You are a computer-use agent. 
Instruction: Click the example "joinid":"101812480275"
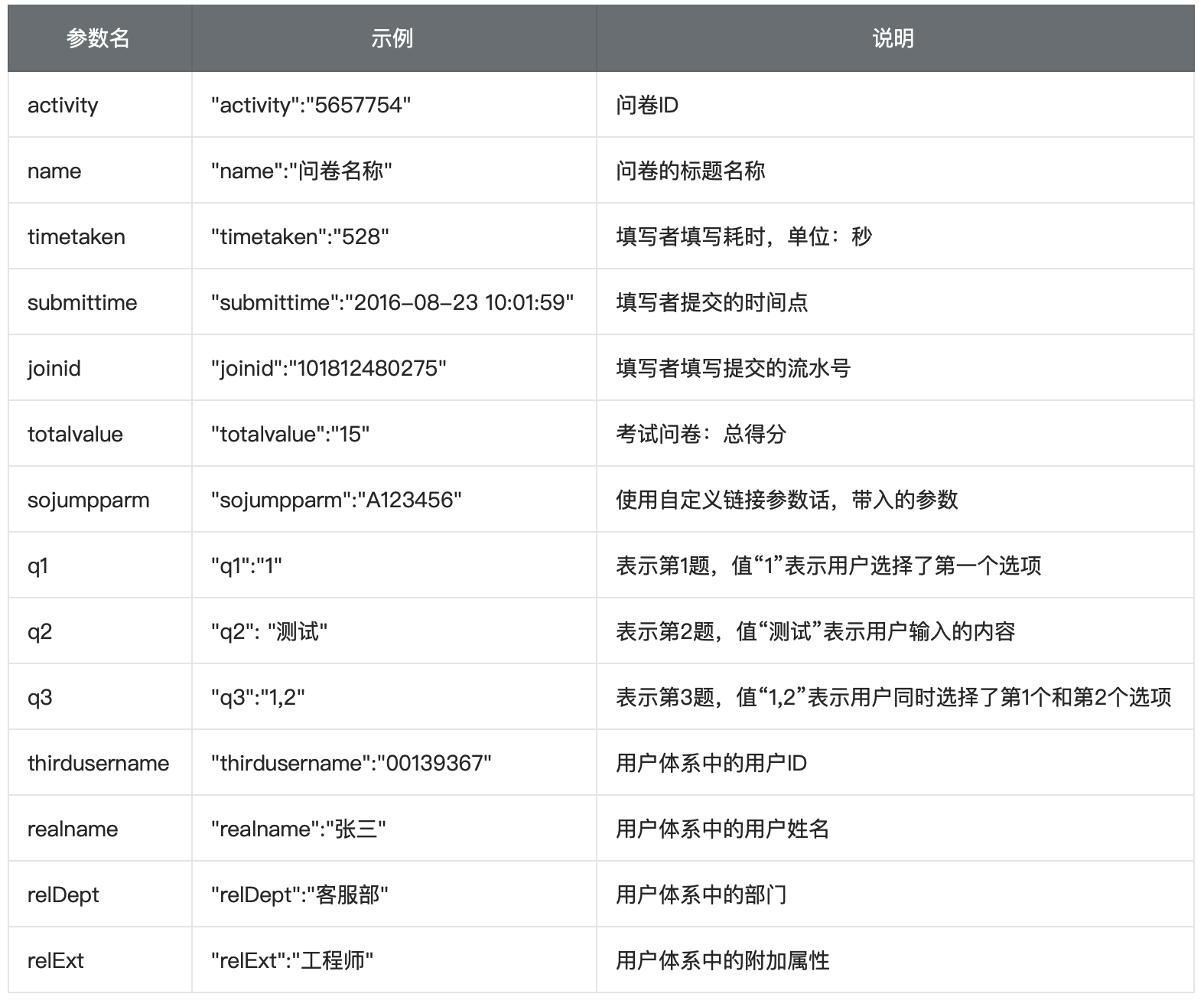pyautogui.click(x=329, y=369)
